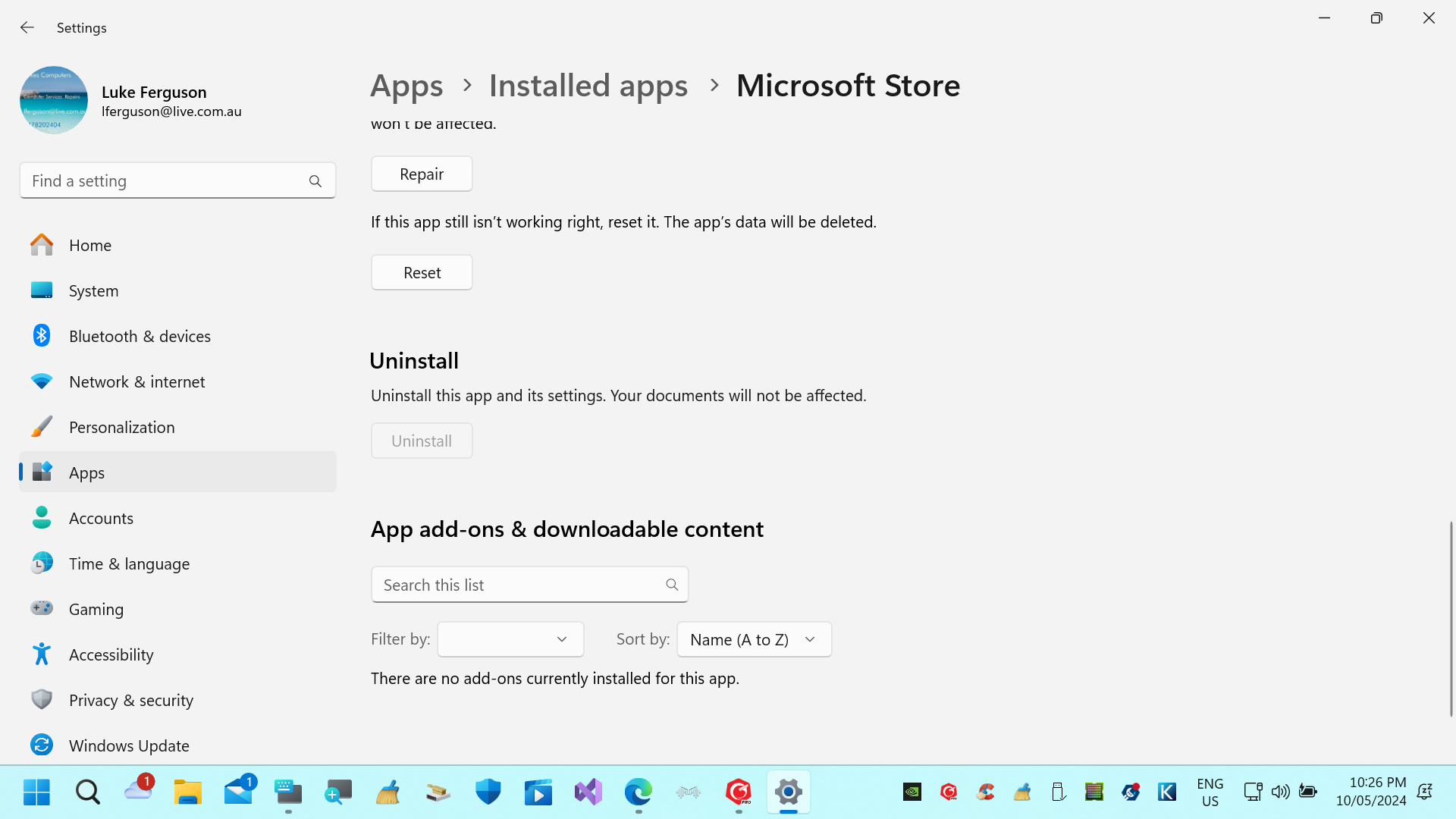Open the greyed waveform app on the taskbar

tap(689, 792)
